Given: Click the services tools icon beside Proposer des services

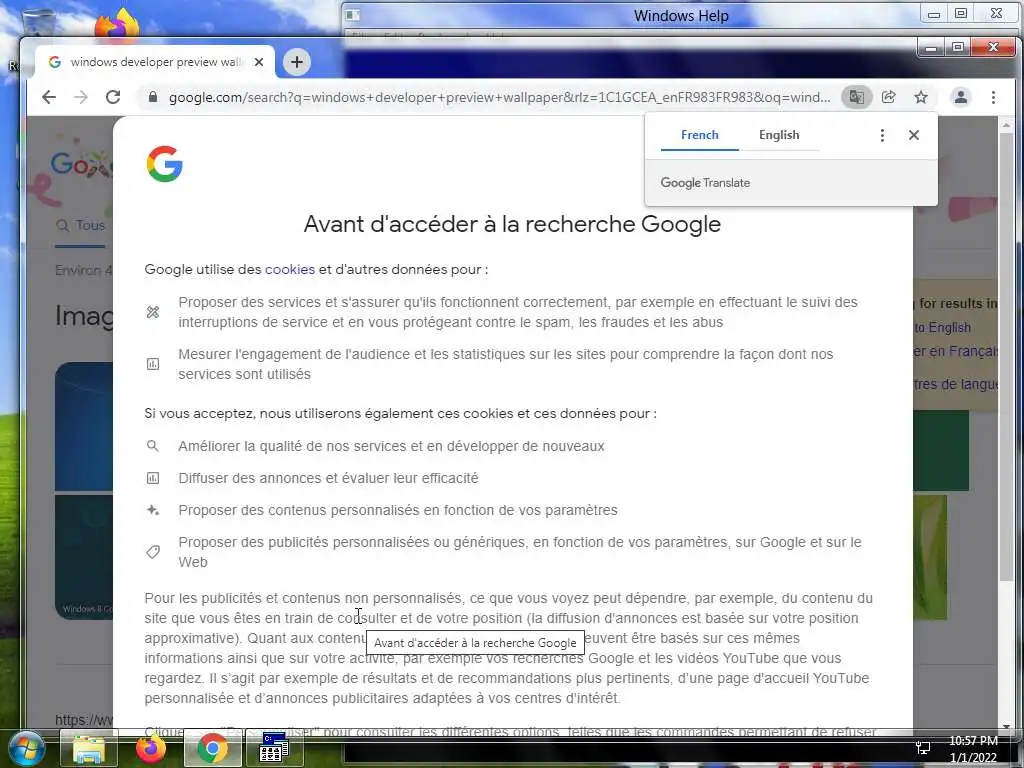Looking at the screenshot, I should coord(153,312).
